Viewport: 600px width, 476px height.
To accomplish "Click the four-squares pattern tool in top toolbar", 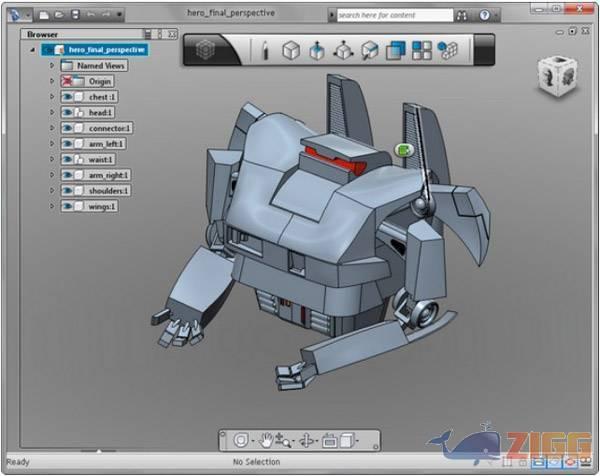I will pos(422,50).
